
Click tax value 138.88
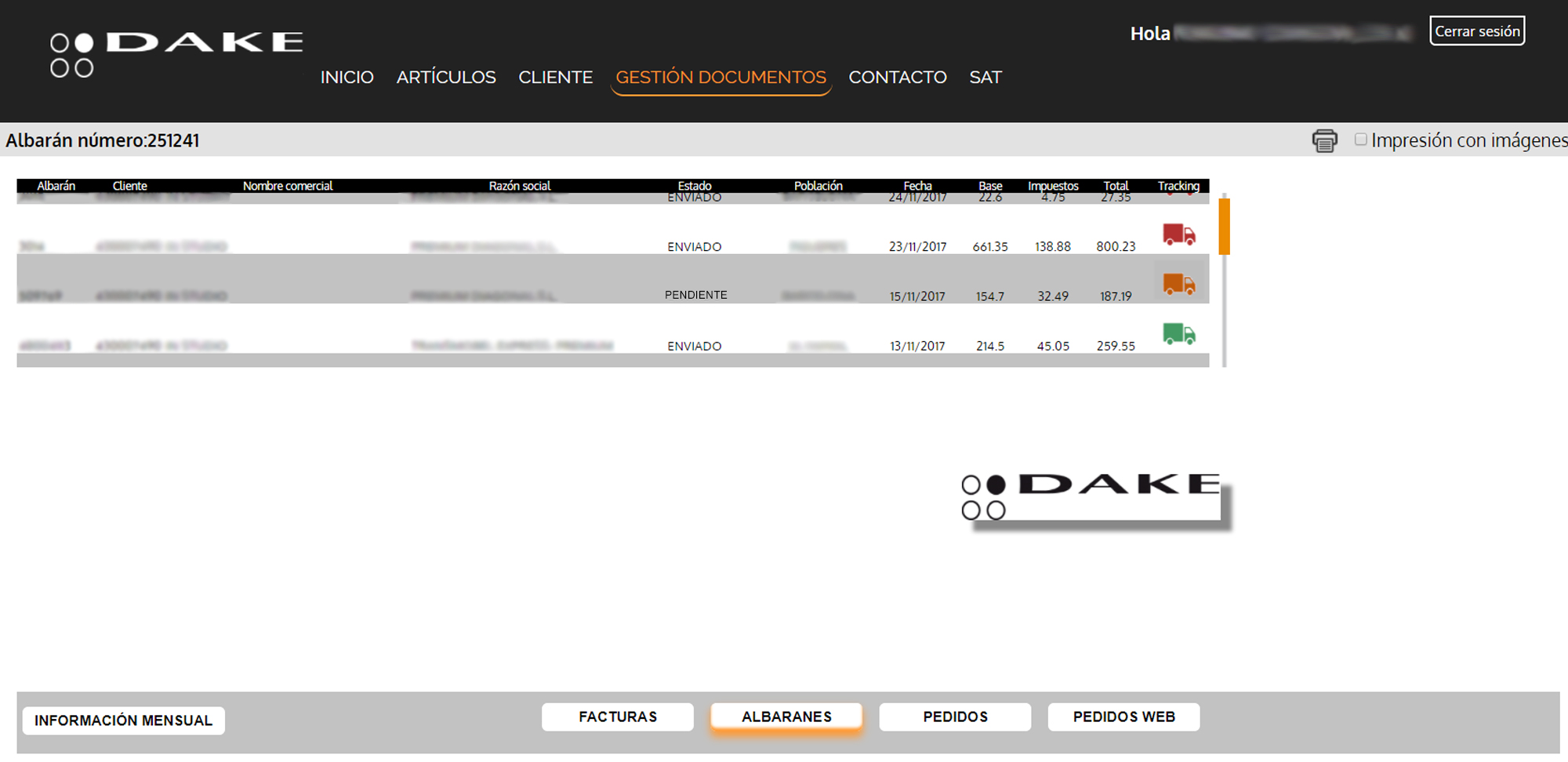[1053, 246]
